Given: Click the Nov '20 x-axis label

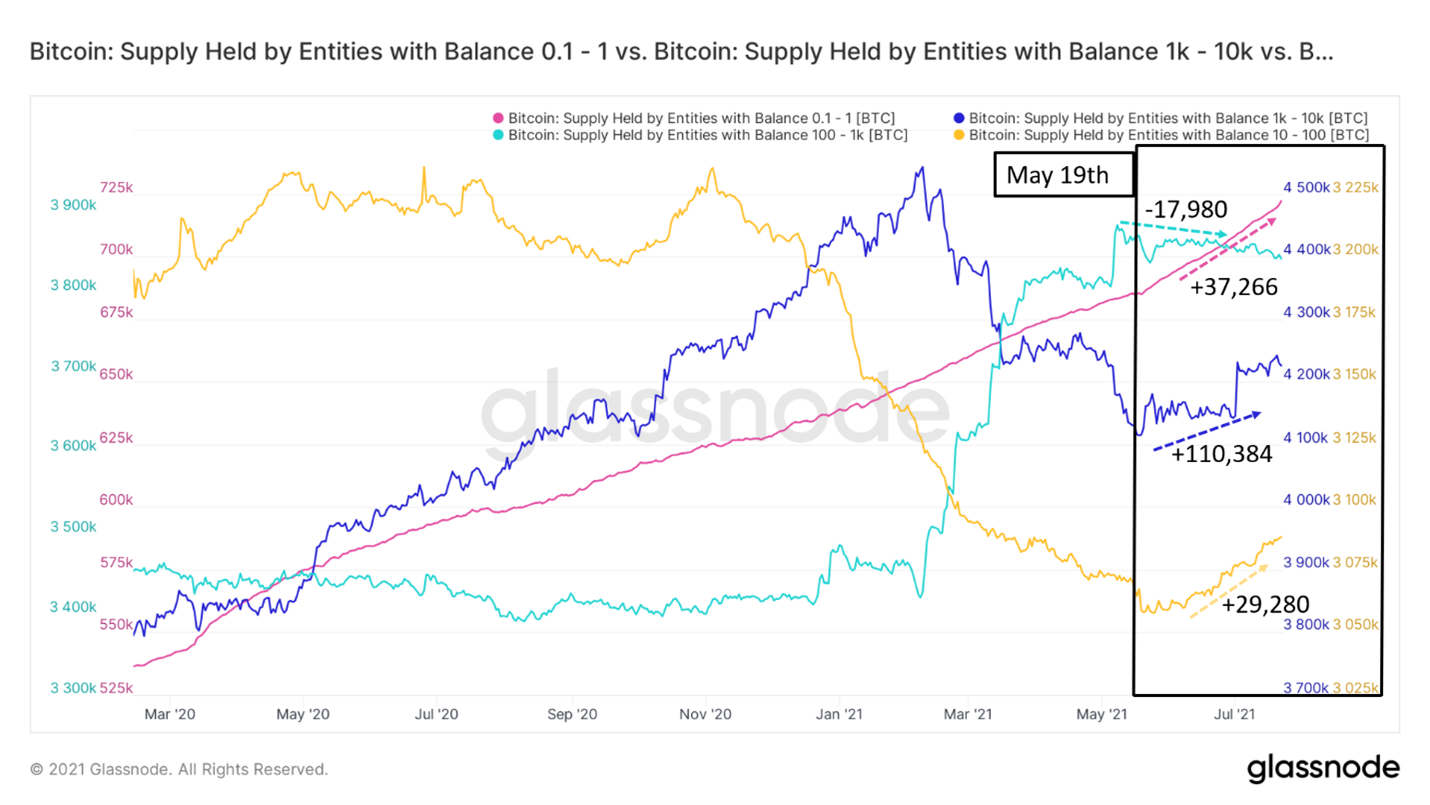Looking at the screenshot, I should 706,714.
